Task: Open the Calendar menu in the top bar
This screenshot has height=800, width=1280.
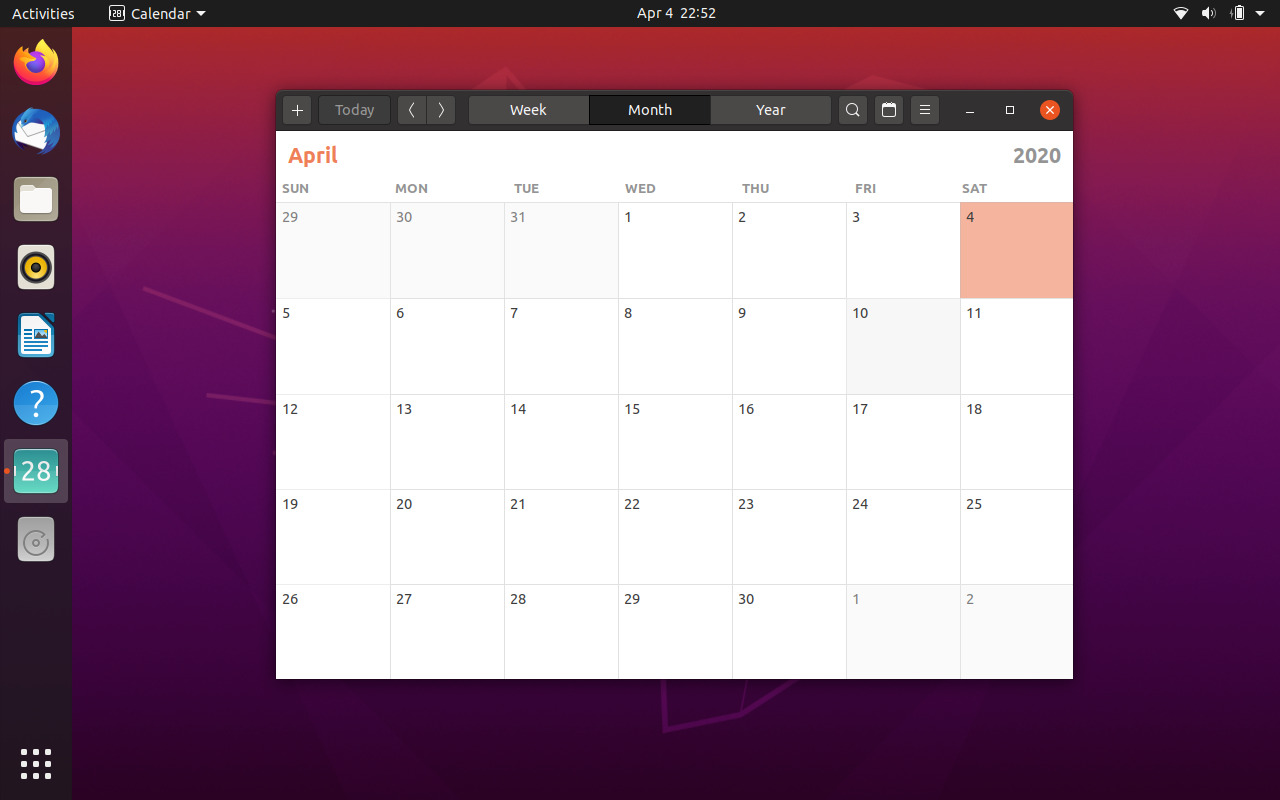Action: pyautogui.click(x=156, y=13)
